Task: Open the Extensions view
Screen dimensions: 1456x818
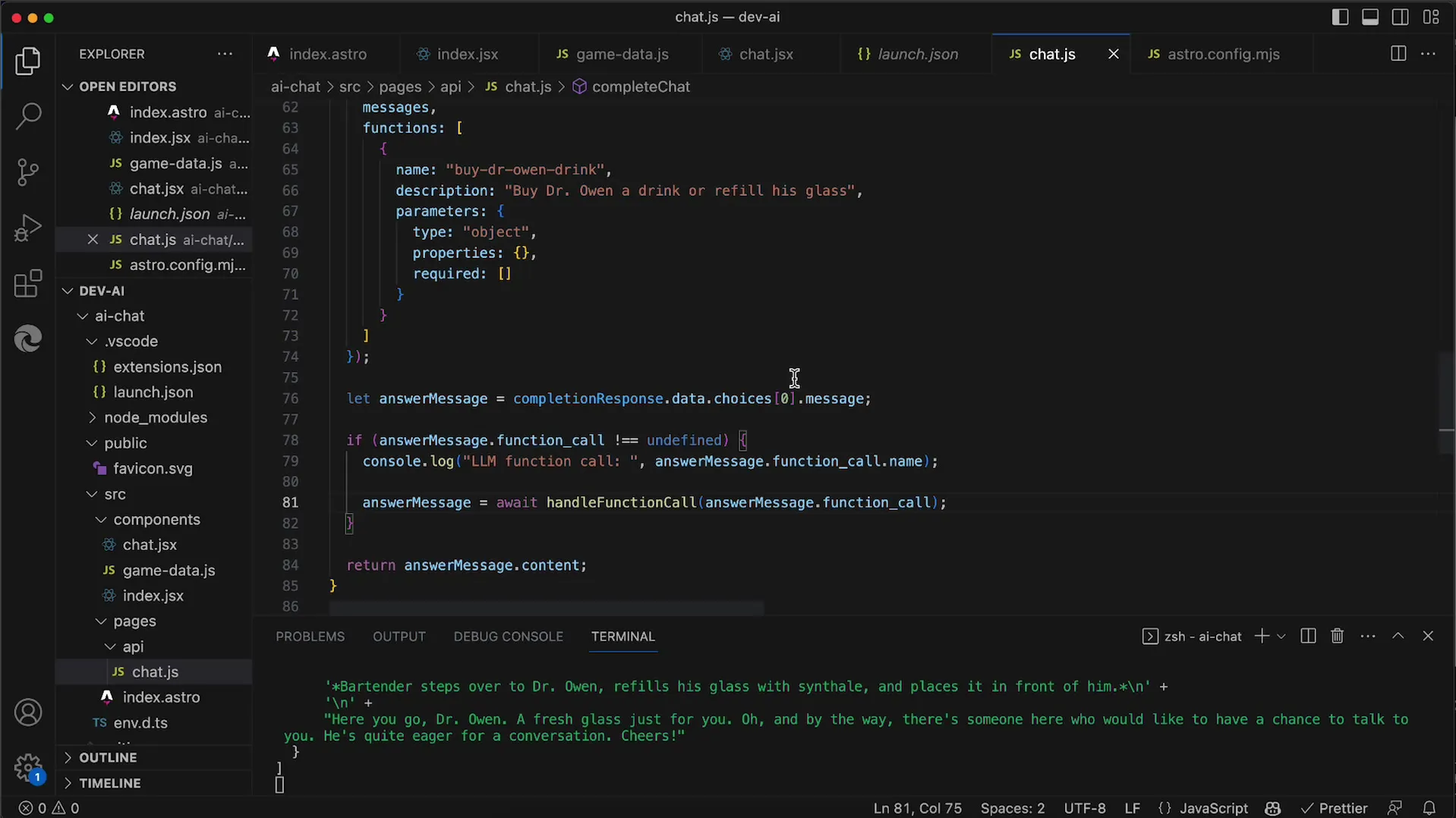Action: coord(28,283)
